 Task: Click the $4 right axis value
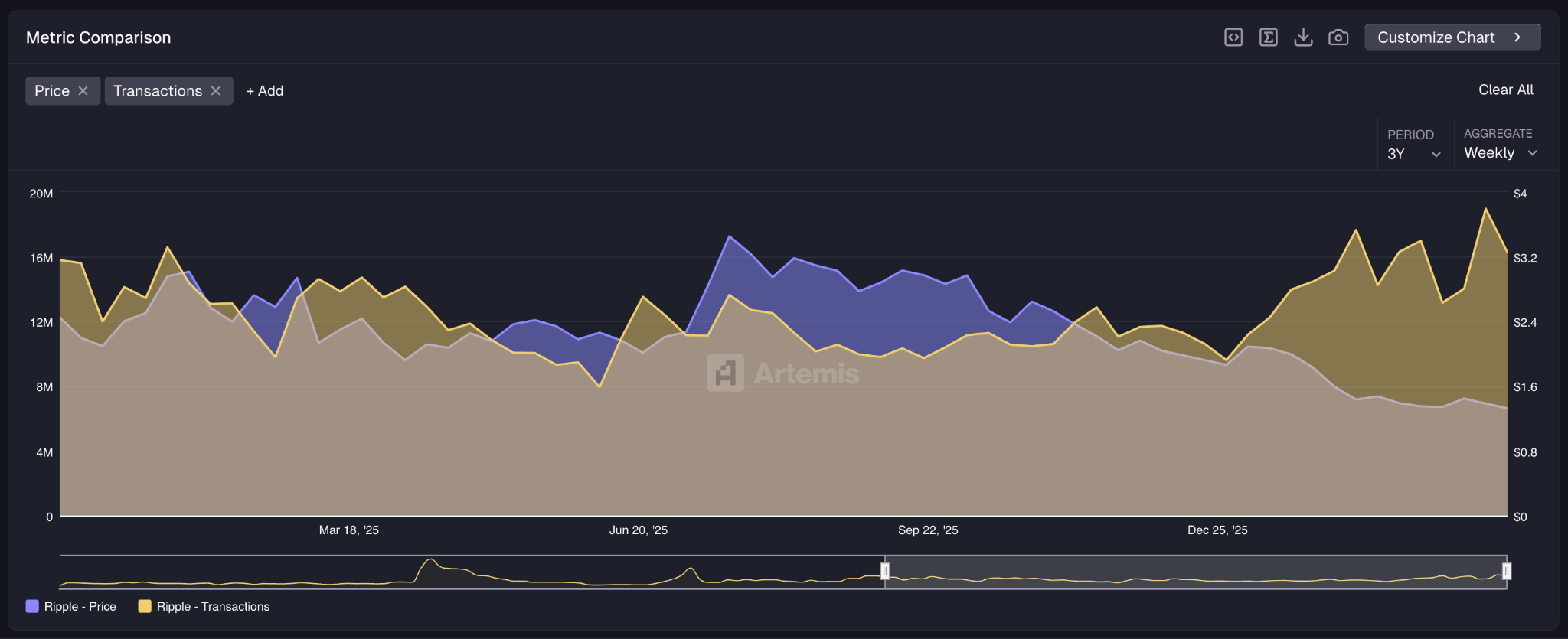[1521, 194]
